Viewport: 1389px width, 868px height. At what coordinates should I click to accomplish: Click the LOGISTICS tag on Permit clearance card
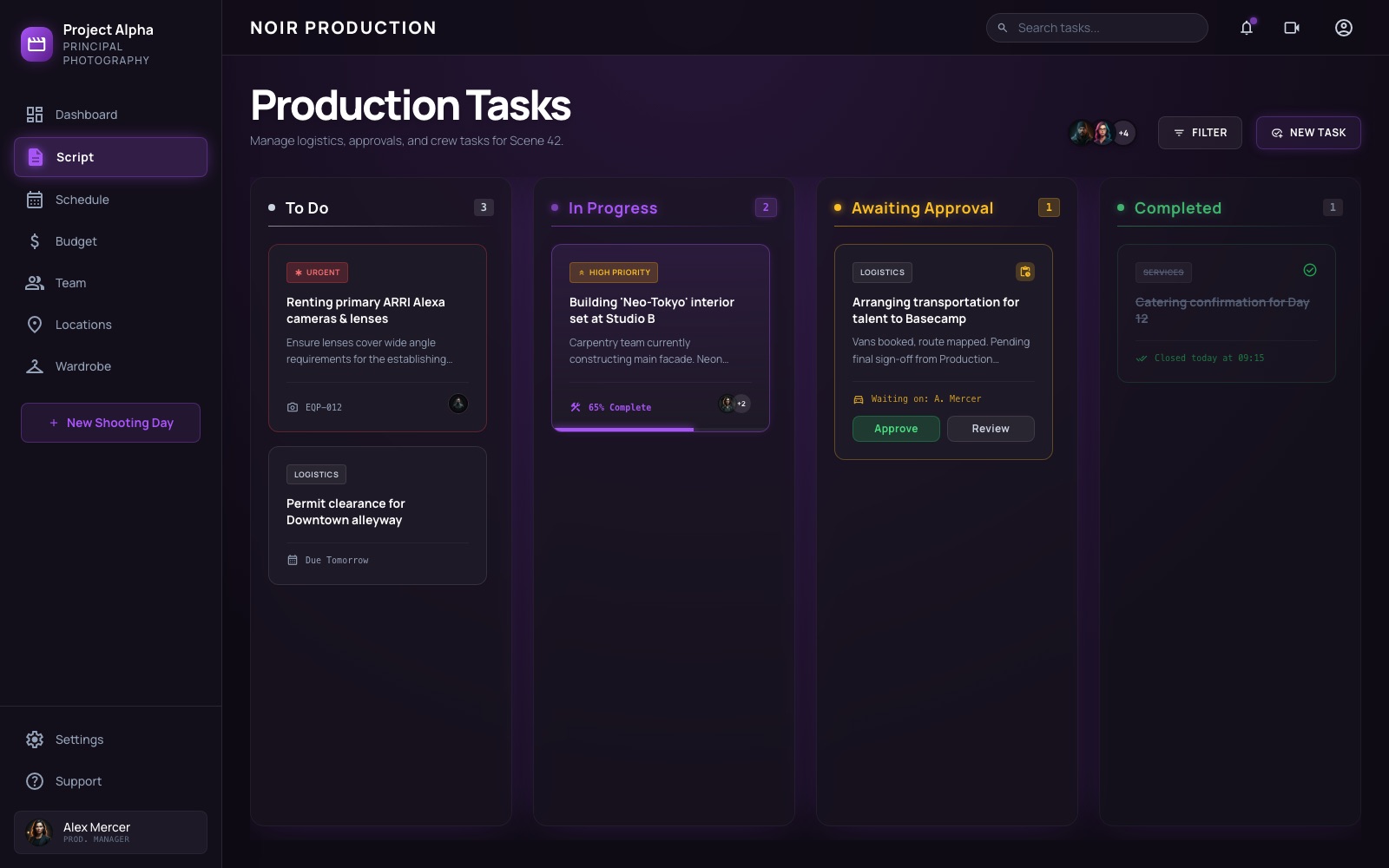316,475
